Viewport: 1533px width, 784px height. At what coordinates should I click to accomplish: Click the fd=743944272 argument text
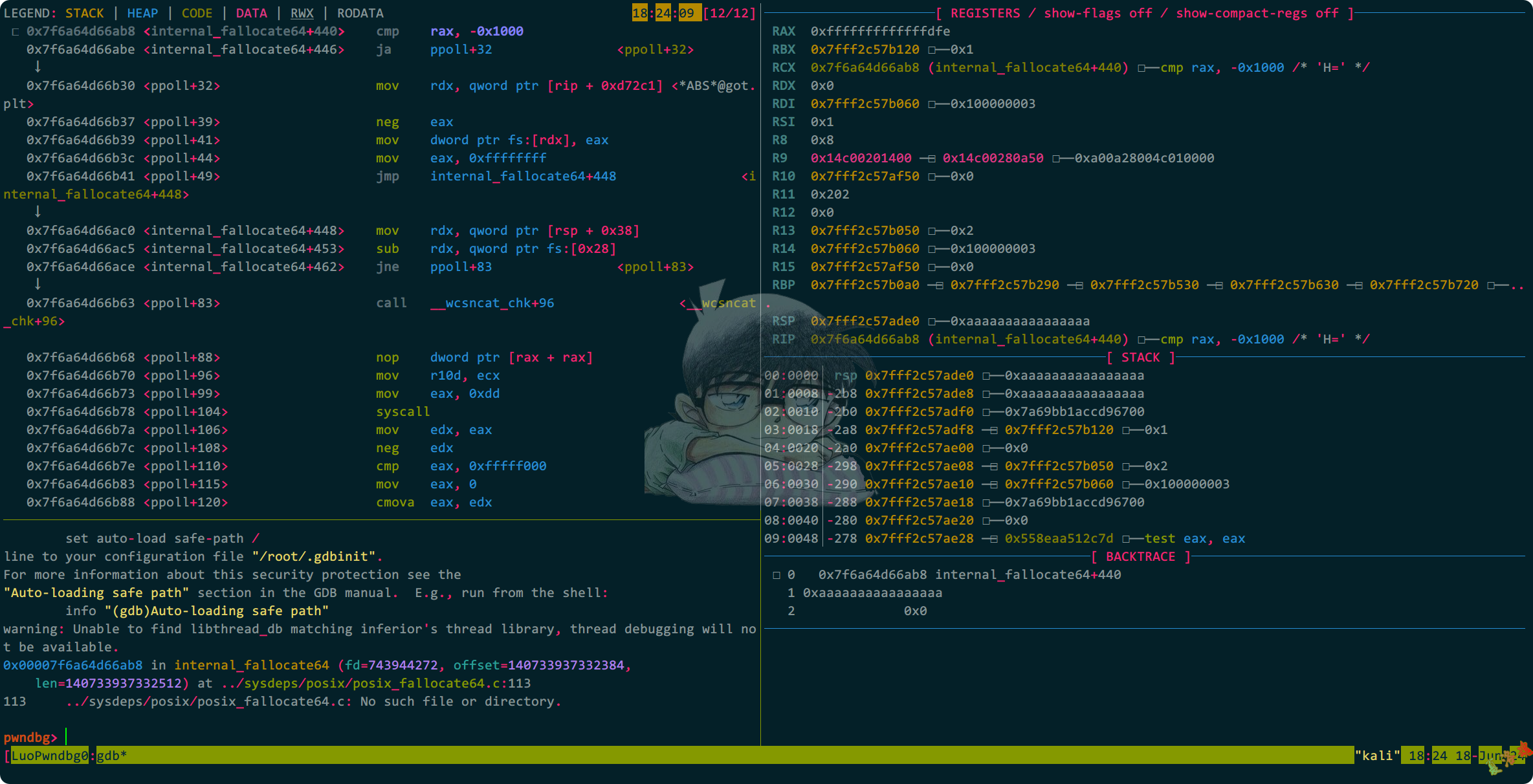pos(392,665)
